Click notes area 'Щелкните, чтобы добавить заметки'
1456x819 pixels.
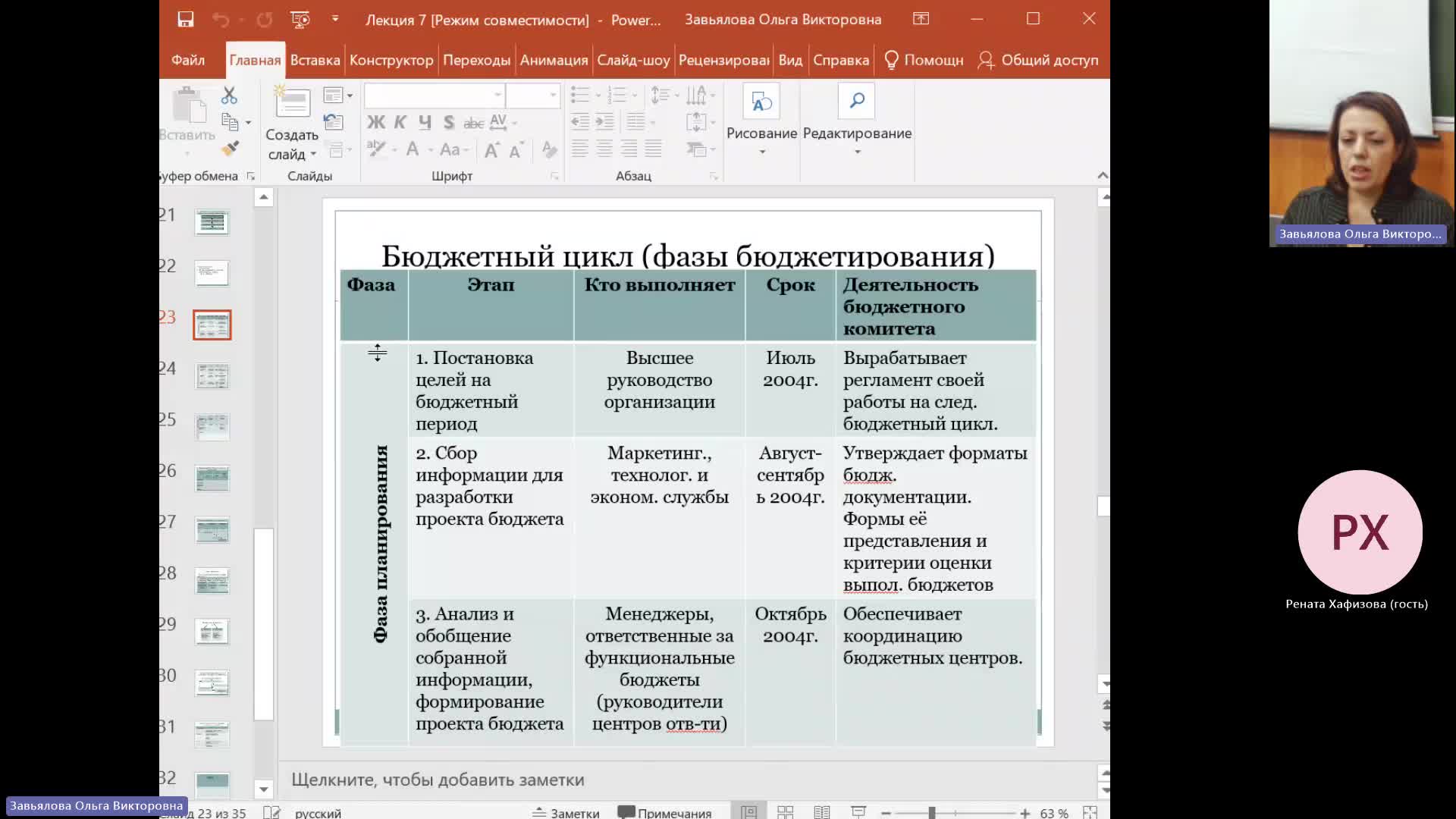point(438,780)
